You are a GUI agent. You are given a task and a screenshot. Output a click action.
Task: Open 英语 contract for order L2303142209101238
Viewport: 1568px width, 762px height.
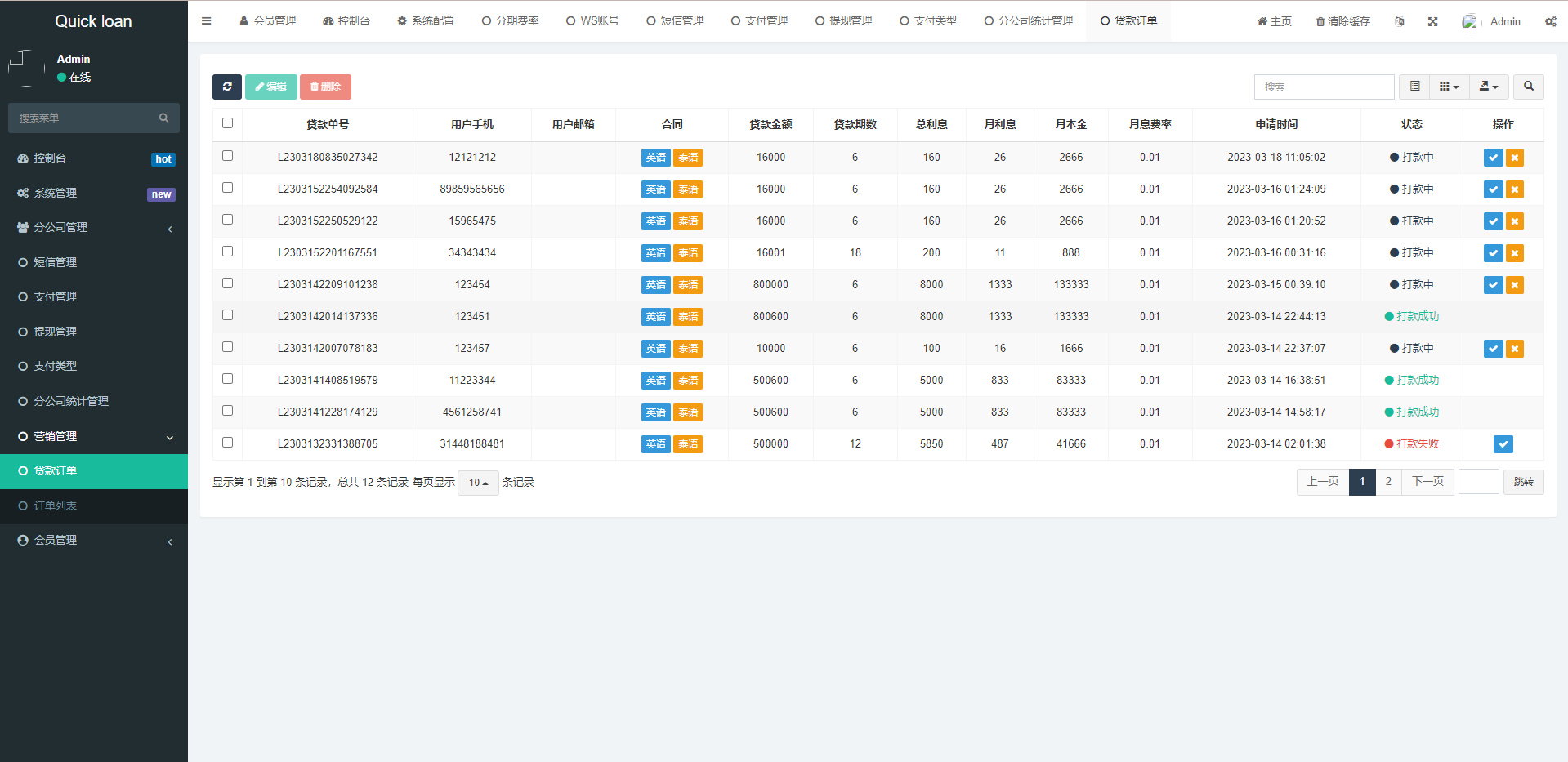point(655,285)
